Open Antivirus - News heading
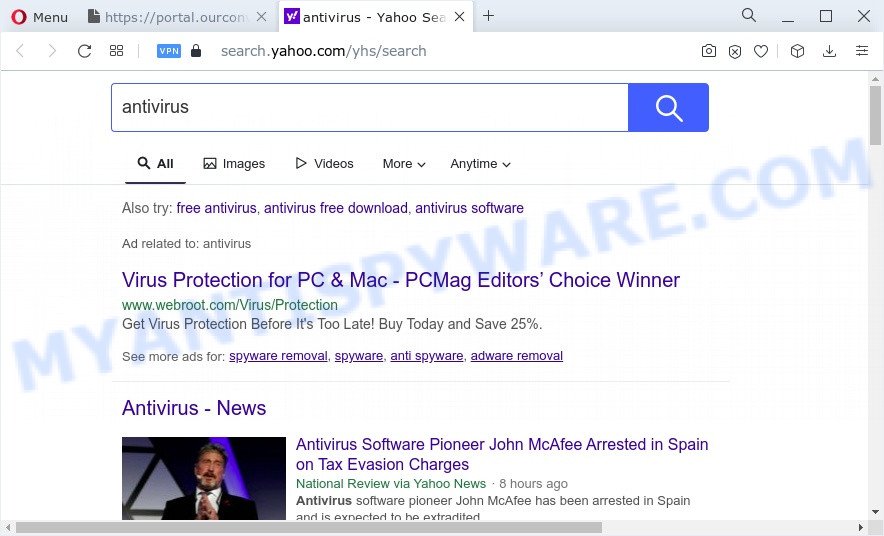884x536 pixels. pos(194,408)
